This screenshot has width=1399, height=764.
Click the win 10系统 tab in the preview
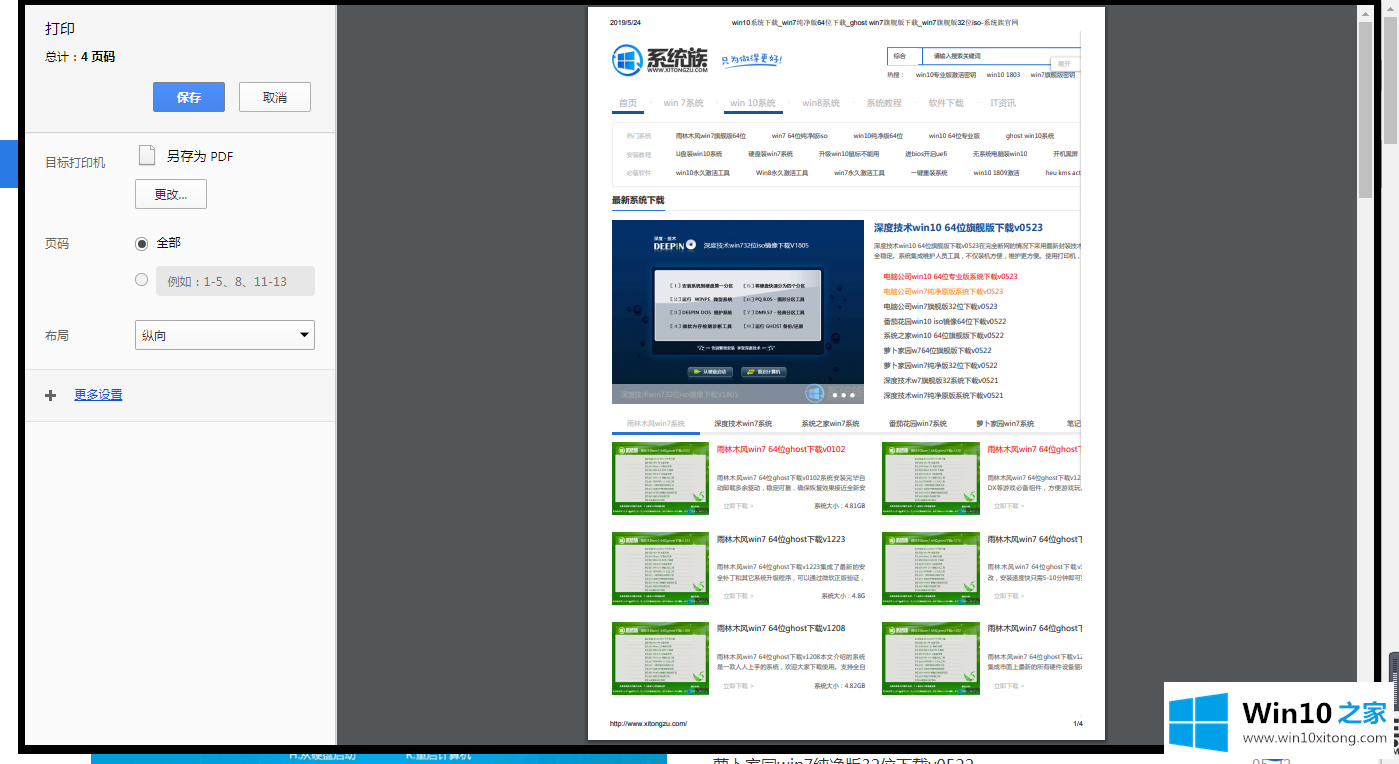point(753,103)
